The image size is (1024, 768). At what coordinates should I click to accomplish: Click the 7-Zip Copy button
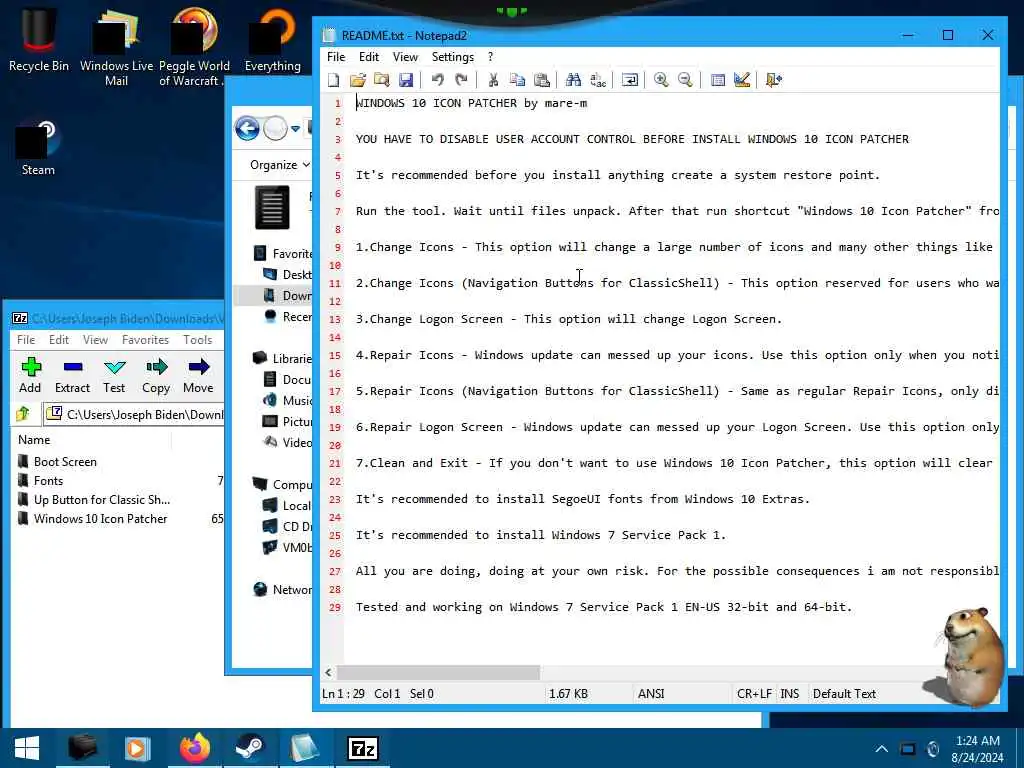point(156,376)
